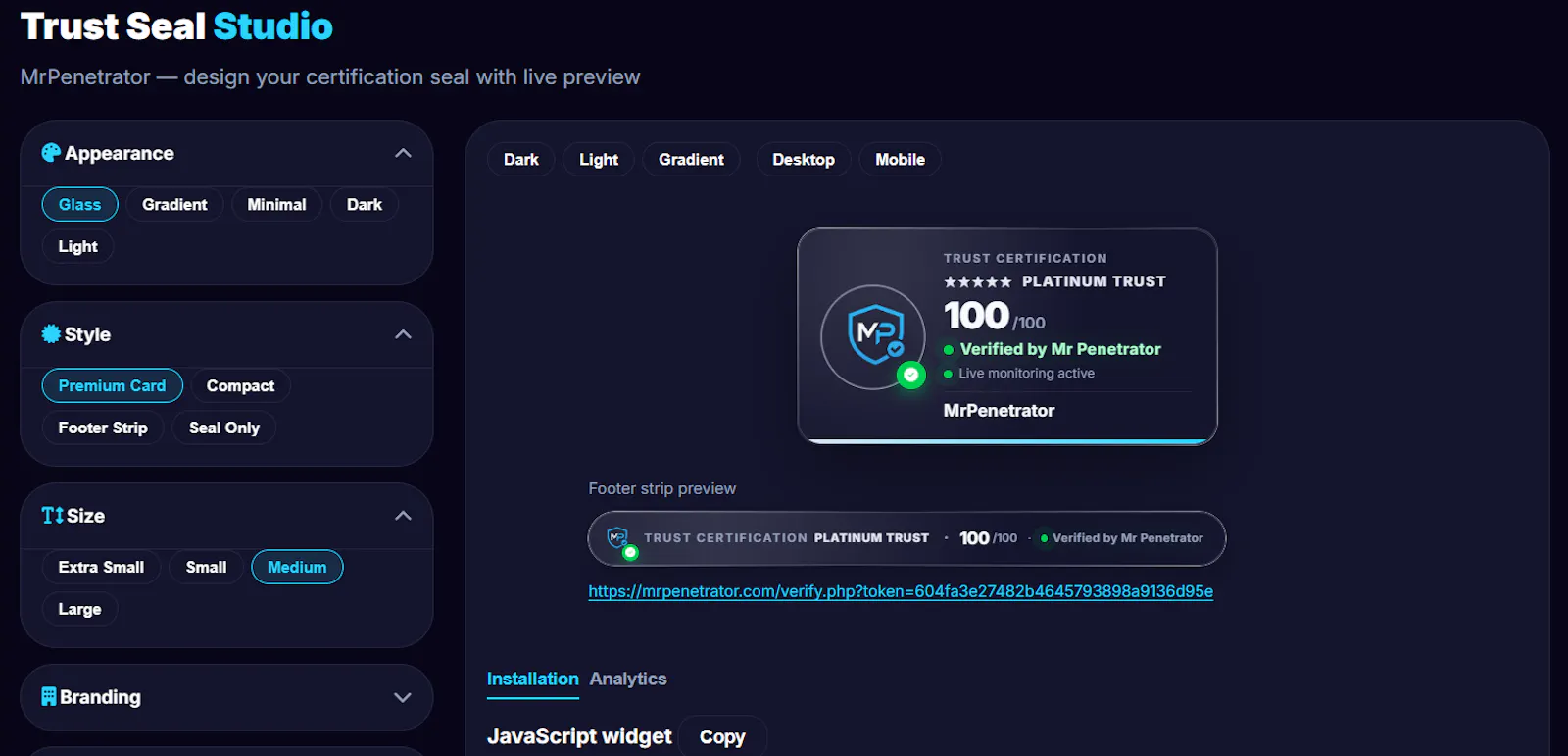Screen dimensions: 1568x756
Task: Click the small shield logo in footer strip
Action: coord(617,537)
